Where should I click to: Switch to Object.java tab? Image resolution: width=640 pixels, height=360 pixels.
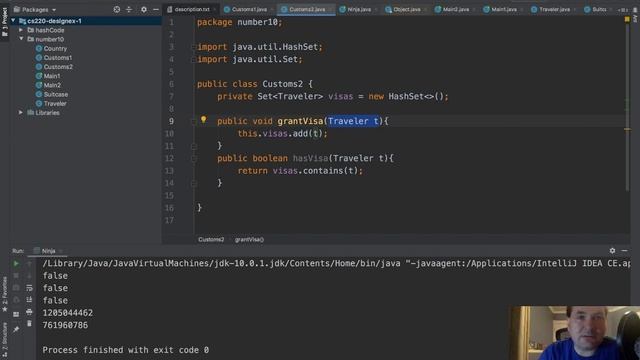(x=406, y=9)
